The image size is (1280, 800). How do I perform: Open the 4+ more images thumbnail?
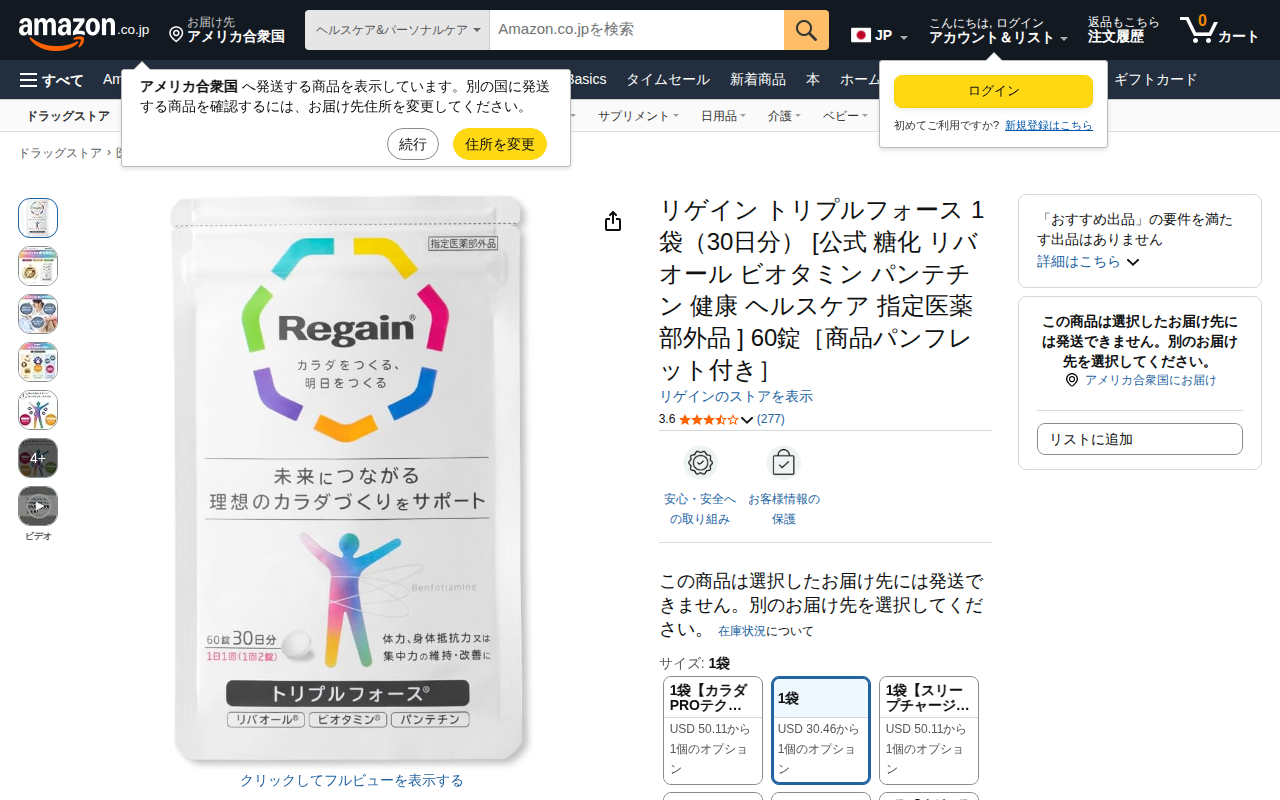click(x=38, y=458)
